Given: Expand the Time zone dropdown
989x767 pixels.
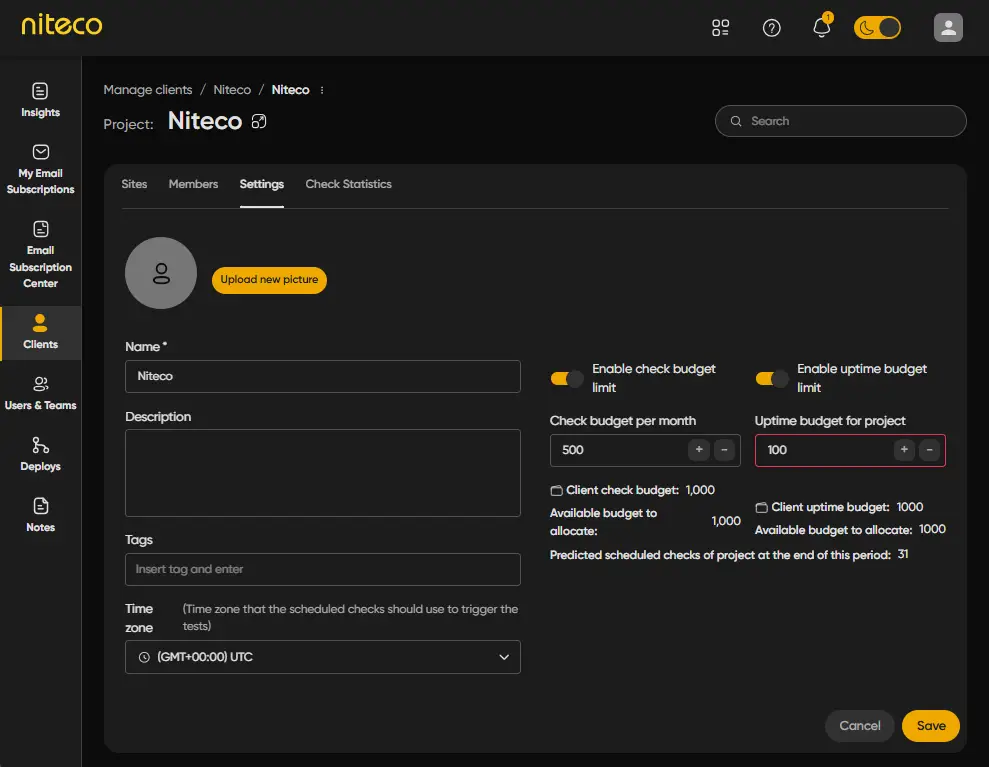Looking at the screenshot, I should 322,657.
